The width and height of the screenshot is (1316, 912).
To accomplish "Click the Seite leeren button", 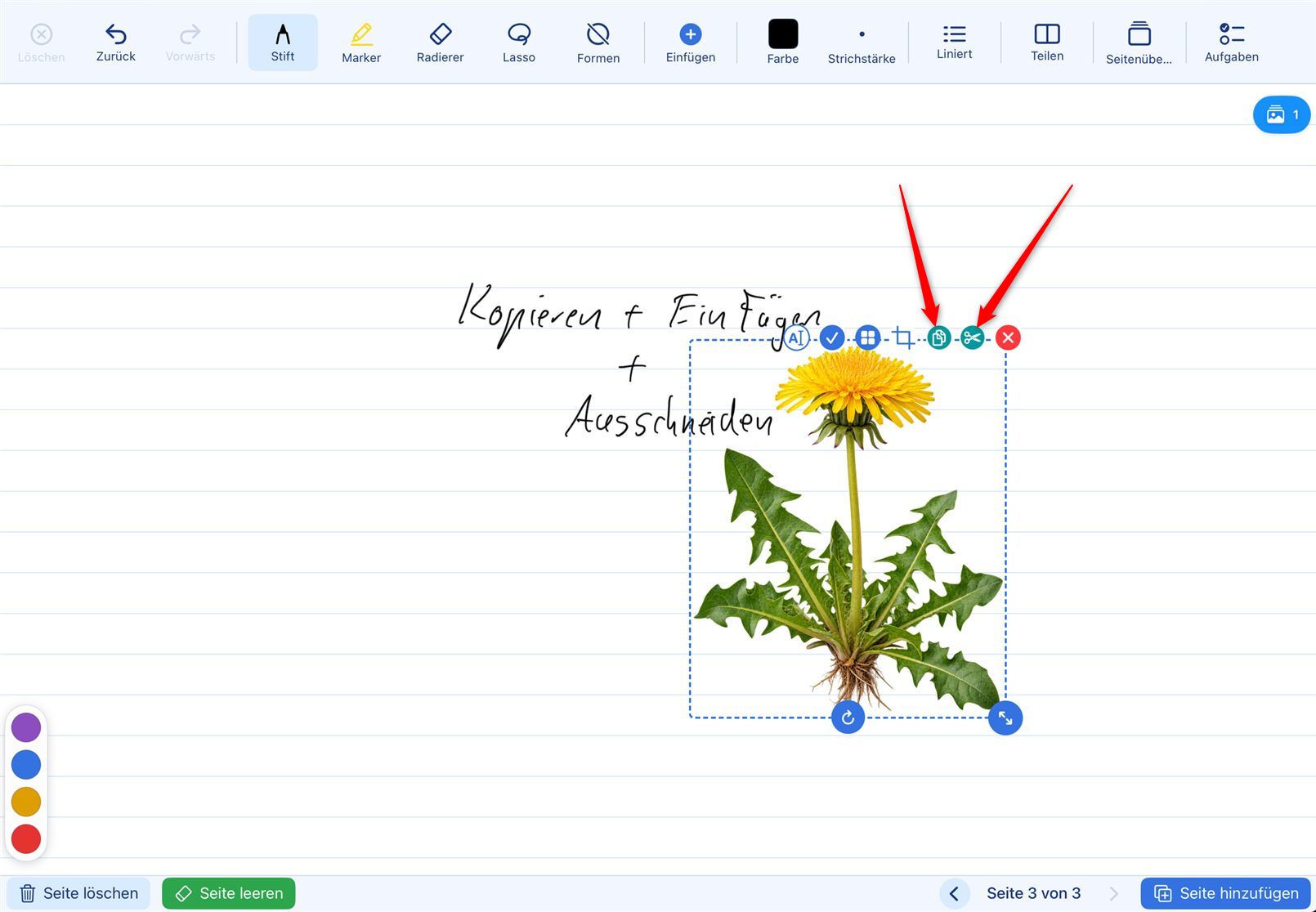I will pyautogui.click(x=229, y=893).
